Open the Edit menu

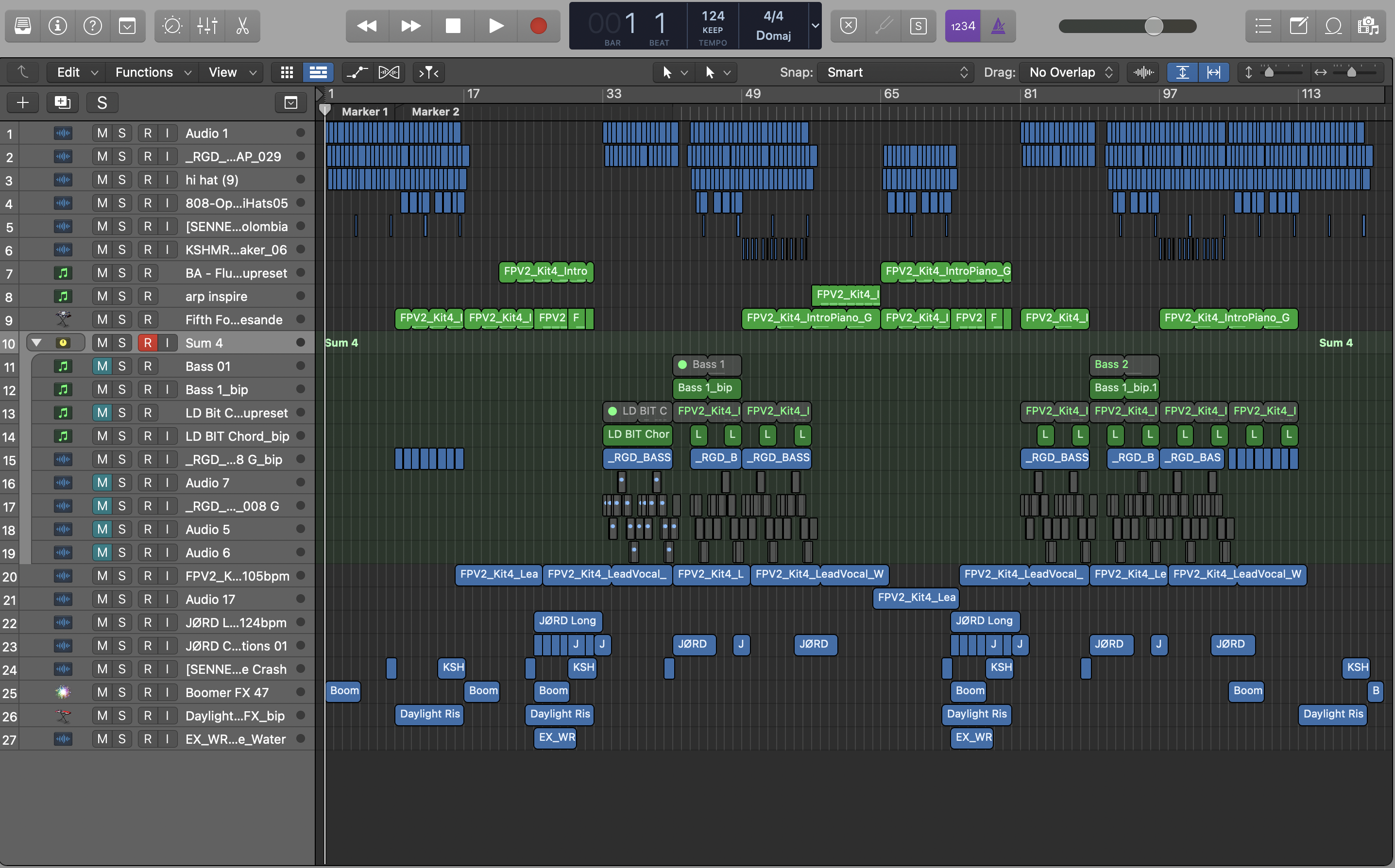point(77,72)
